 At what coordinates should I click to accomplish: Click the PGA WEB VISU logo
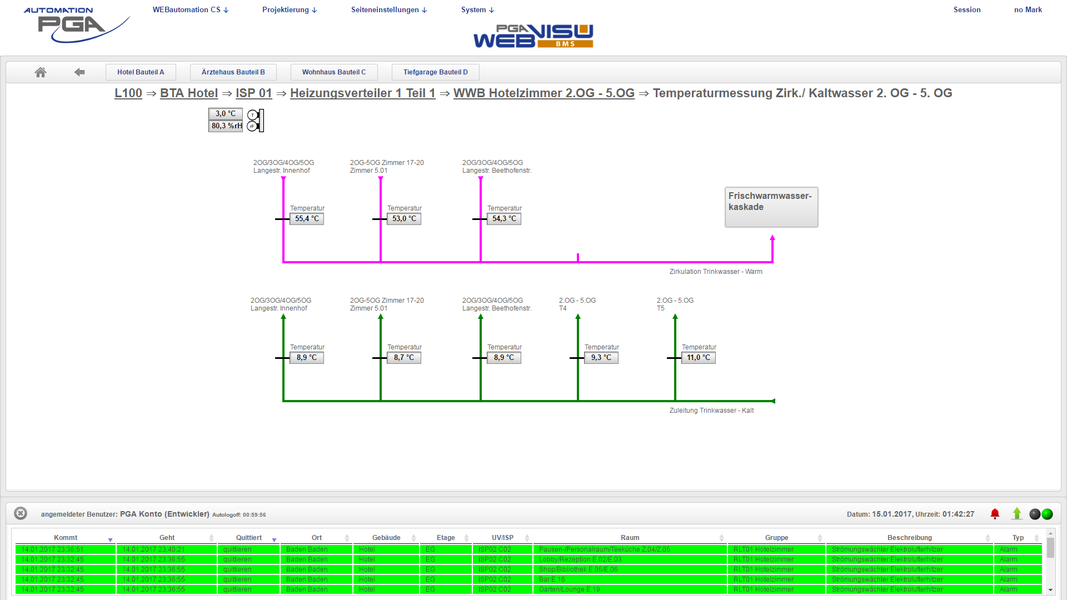point(533,37)
